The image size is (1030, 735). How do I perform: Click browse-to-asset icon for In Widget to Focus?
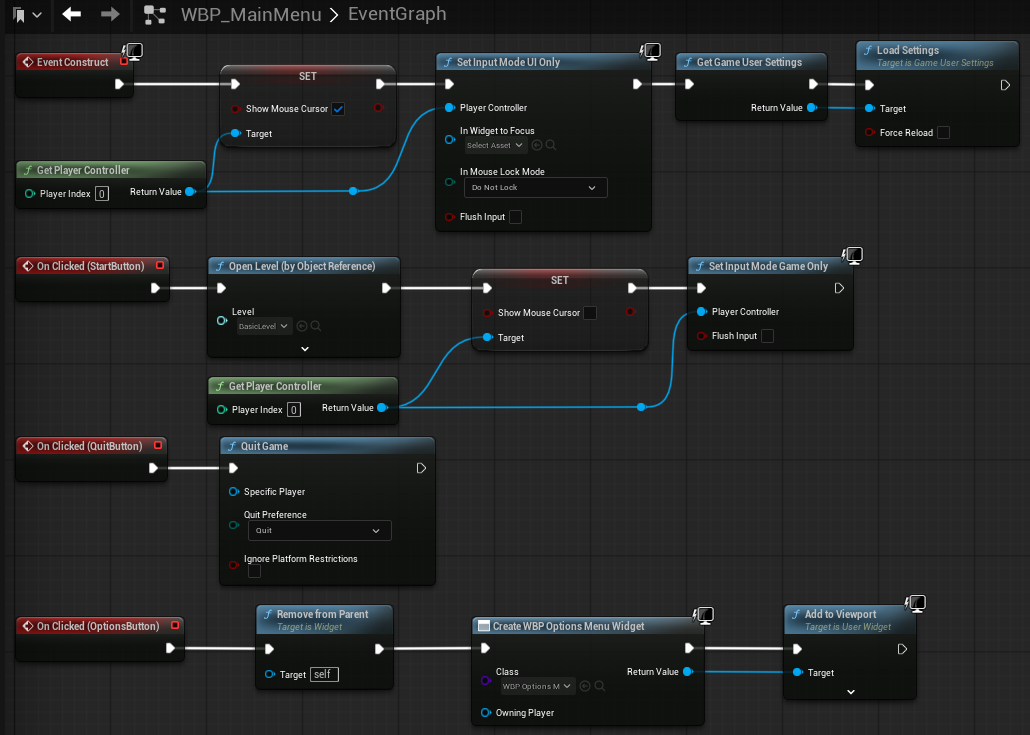[550, 146]
